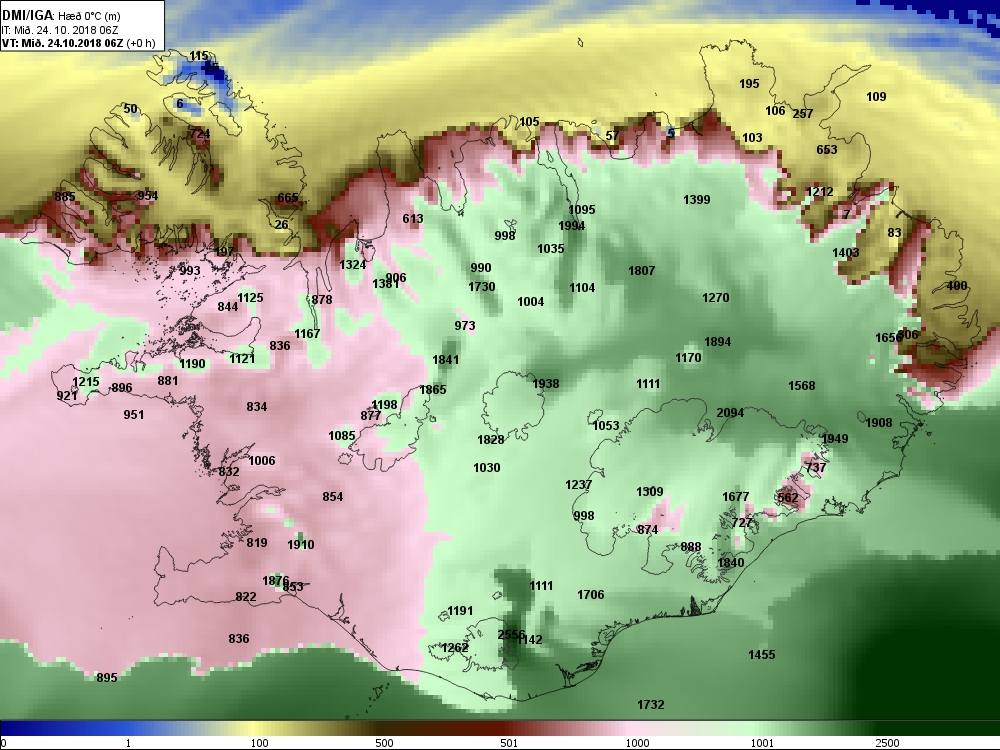Click the map value '1455'
The height and width of the screenshot is (750, 1000).
click(x=761, y=654)
